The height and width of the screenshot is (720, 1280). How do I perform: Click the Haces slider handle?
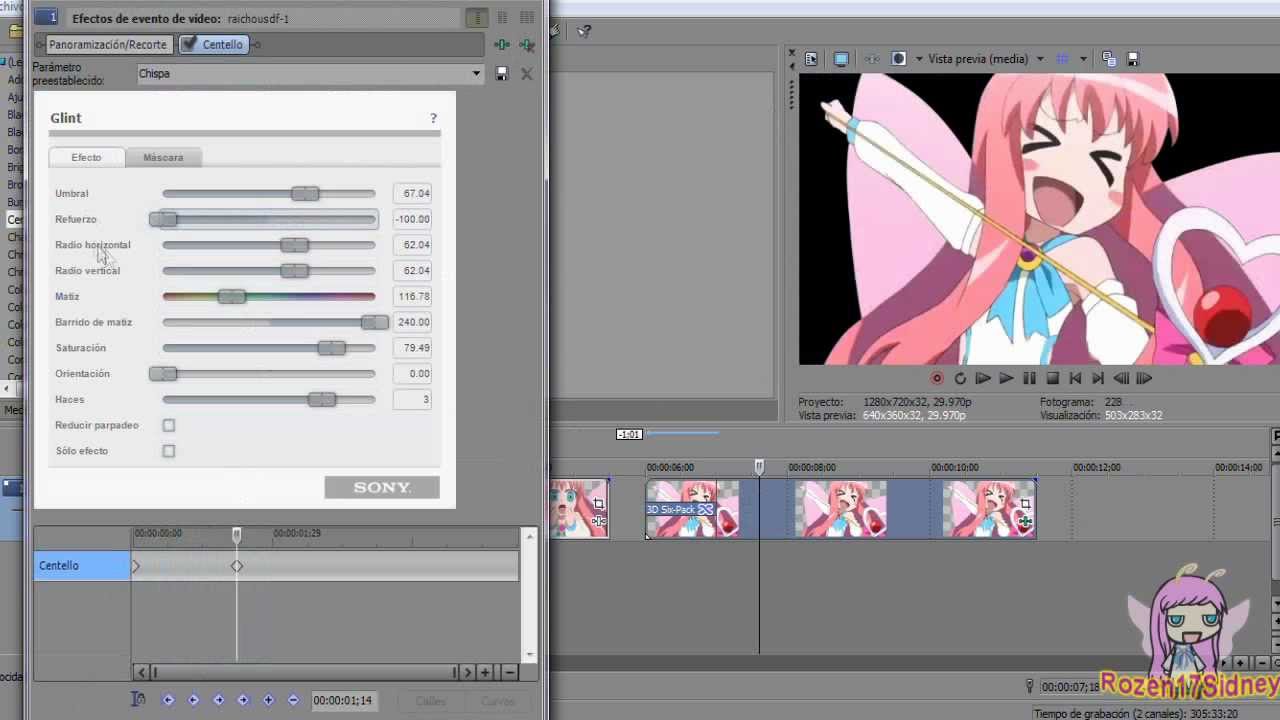[322, 400]
